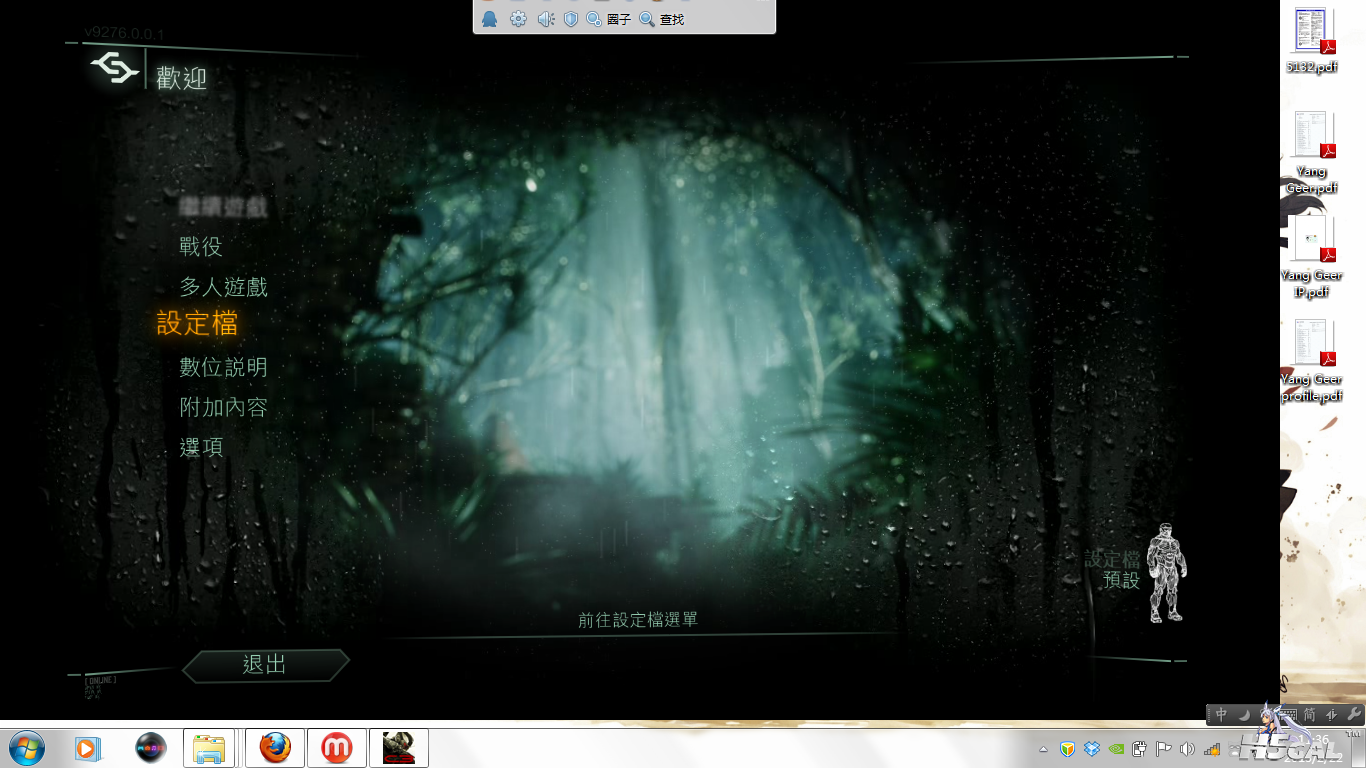Click the 退出 exit button
This screenshot has width=1366, height=768.
(265, 665)
